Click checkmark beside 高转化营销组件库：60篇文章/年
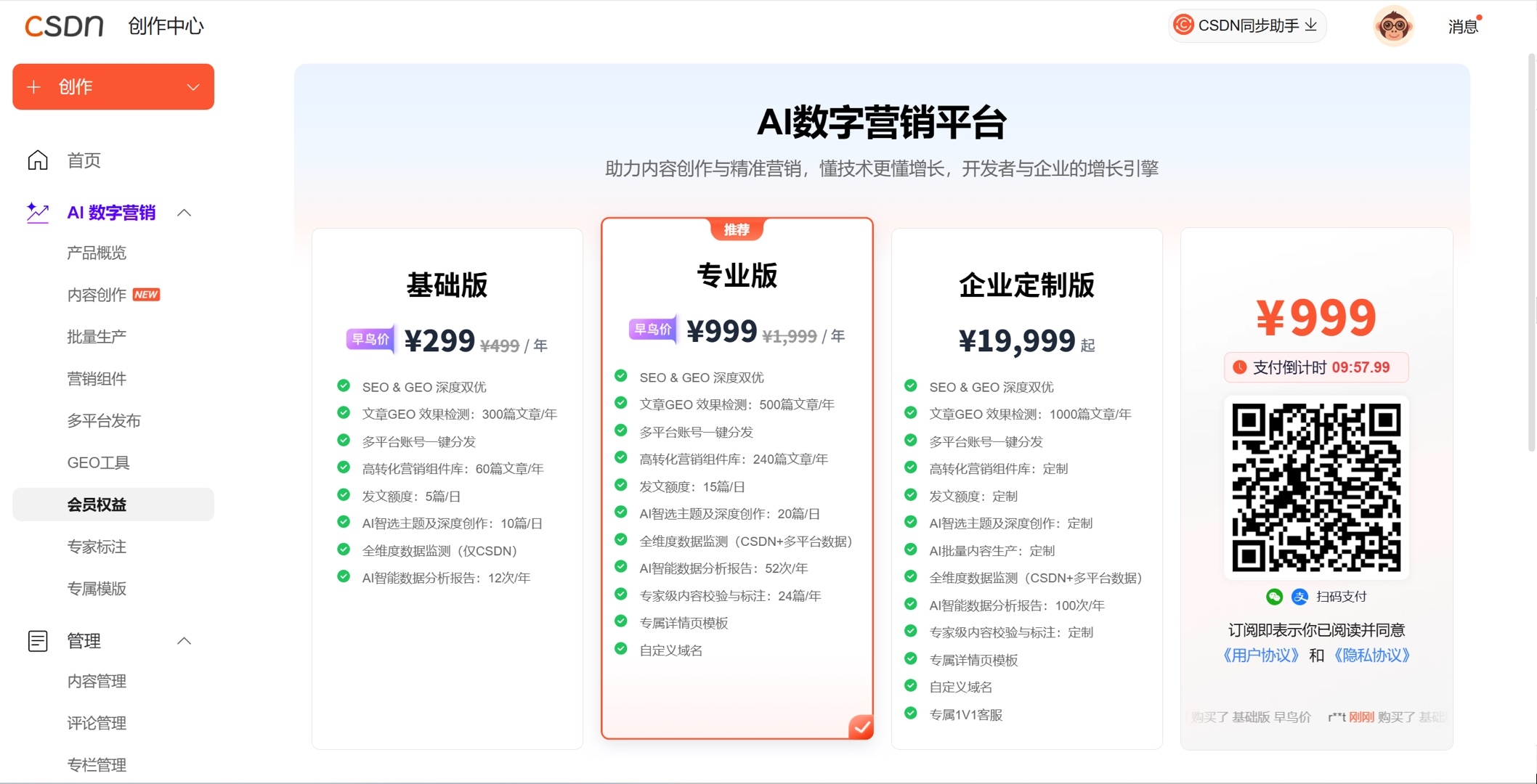The image size is (1537, 784). pos(344,467)
